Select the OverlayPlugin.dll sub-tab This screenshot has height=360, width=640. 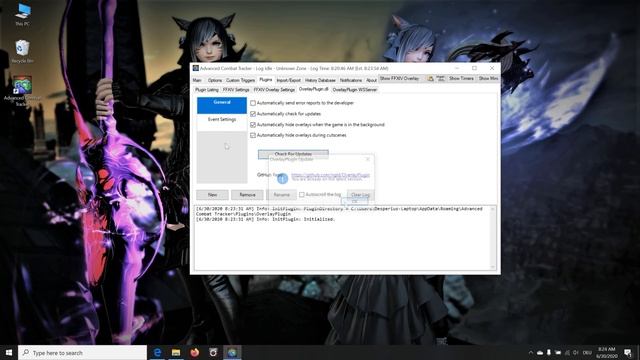tap(313, 89)
